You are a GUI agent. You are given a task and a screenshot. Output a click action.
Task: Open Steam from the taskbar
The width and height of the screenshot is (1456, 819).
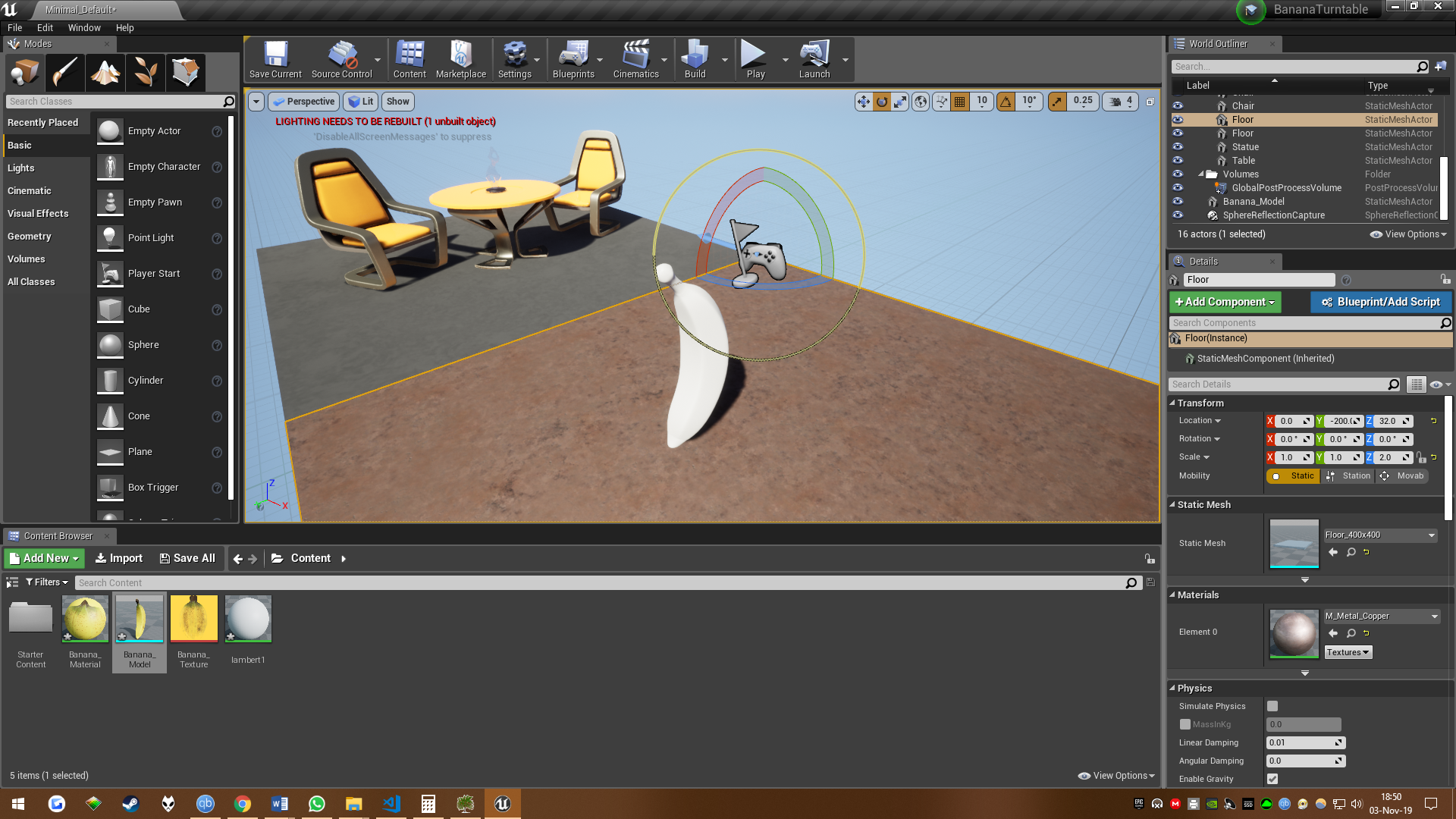[130, 804]
